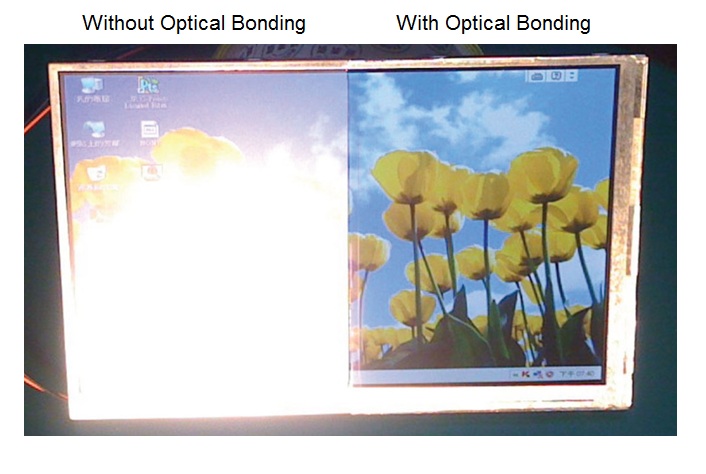706x474 pixels.
Task: Click the taskbar clock showing 07:40
Action: [x=581, y=374]
